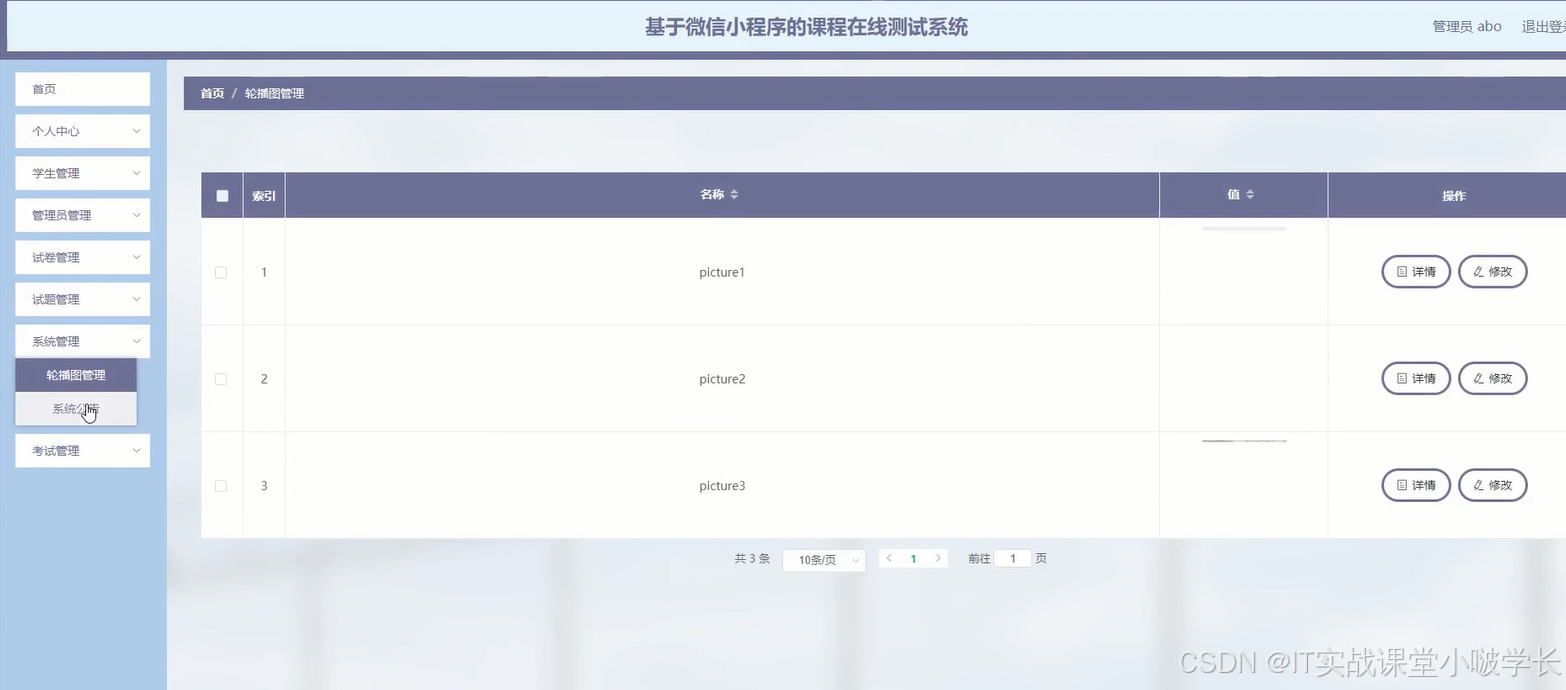
Task: Click the picture3 name cell
Action: [x=722, y=486]
